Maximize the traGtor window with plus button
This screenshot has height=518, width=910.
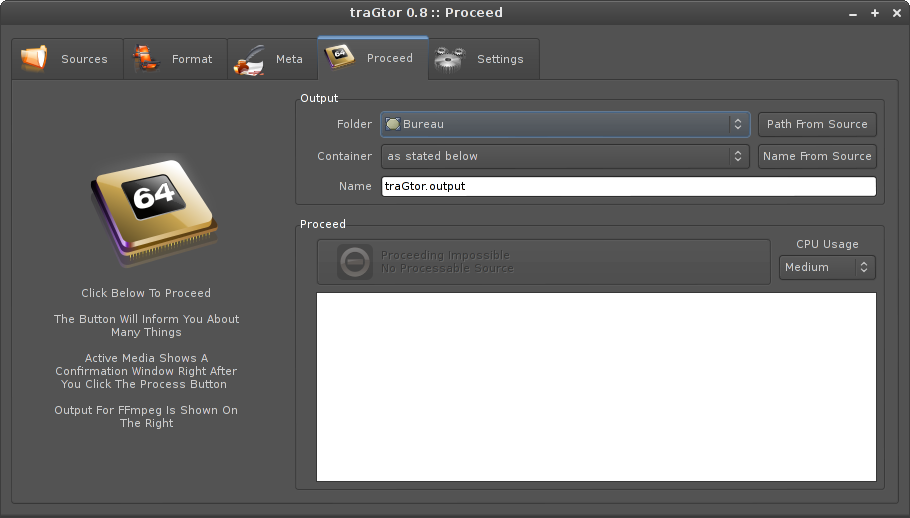(x=875, y=13)
